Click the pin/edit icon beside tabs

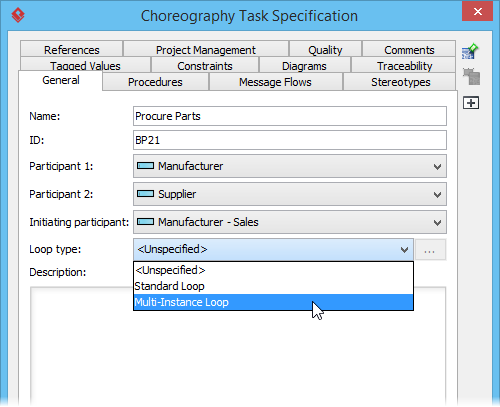[x=470, y=52]
